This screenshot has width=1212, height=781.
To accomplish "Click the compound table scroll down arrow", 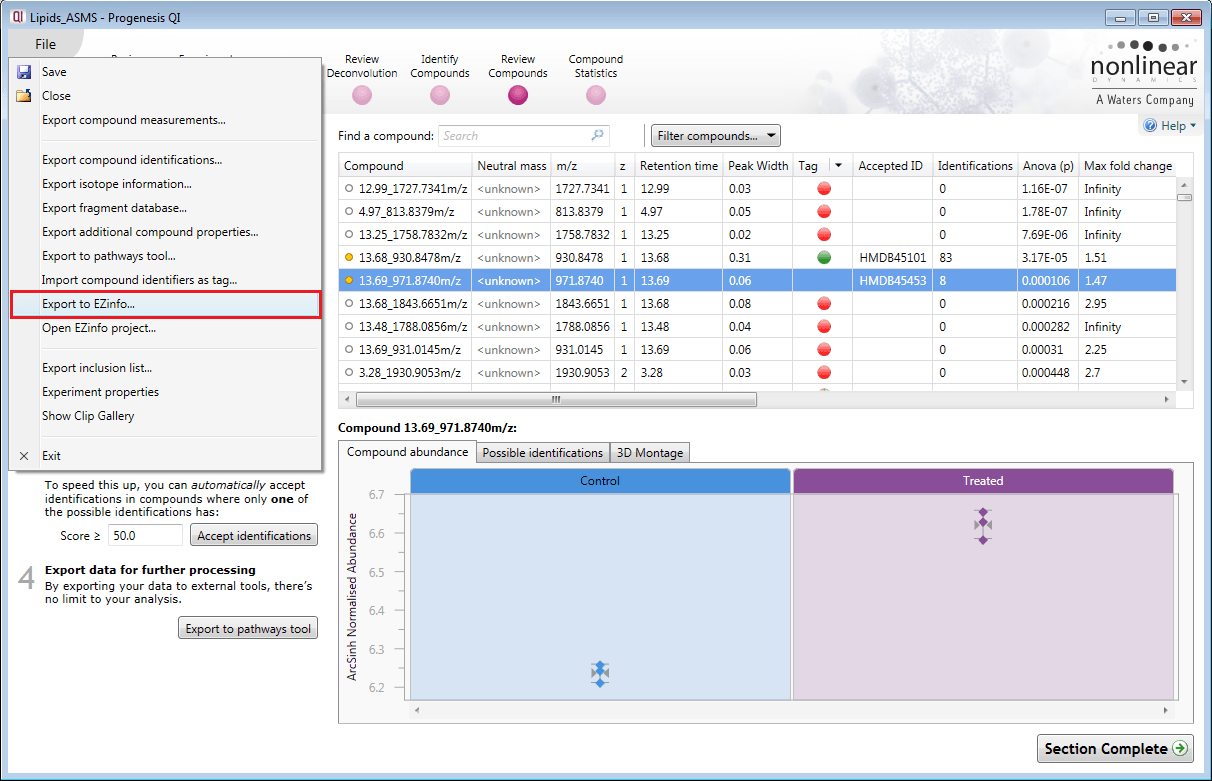I will (x=1185, y=382).
